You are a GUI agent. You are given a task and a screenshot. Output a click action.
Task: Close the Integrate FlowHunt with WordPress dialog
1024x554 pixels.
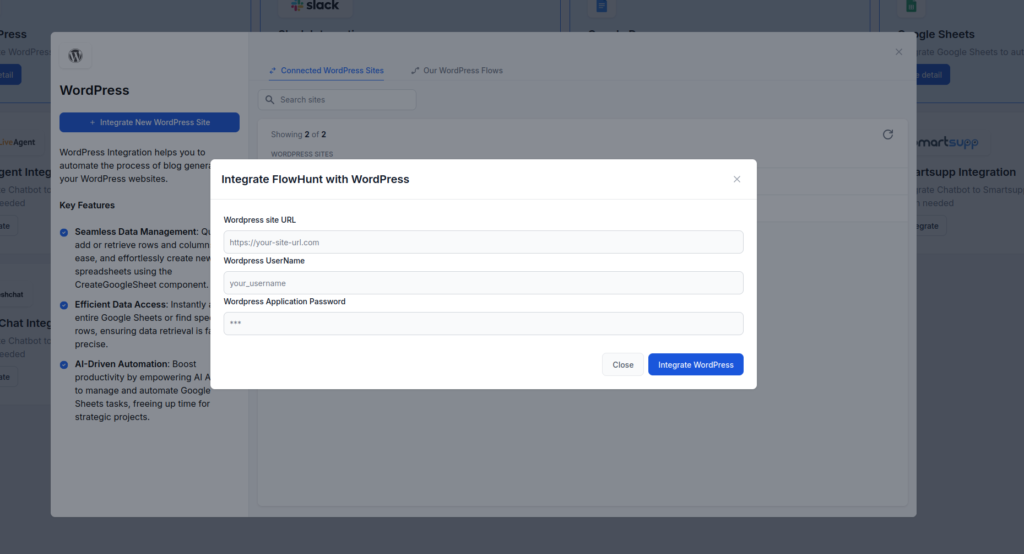coord(737,179)
